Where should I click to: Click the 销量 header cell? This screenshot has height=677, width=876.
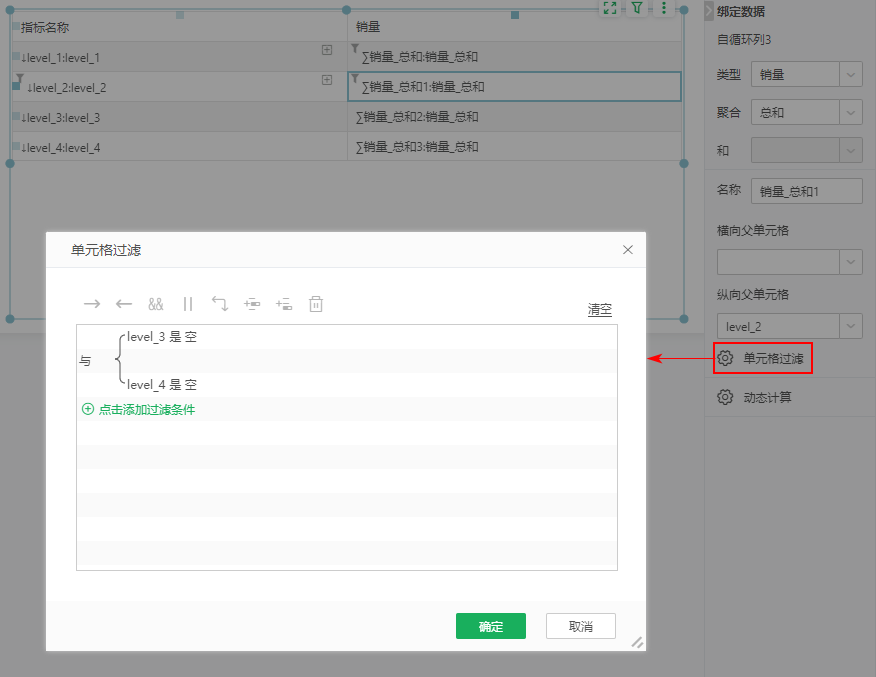click(514, 27)
